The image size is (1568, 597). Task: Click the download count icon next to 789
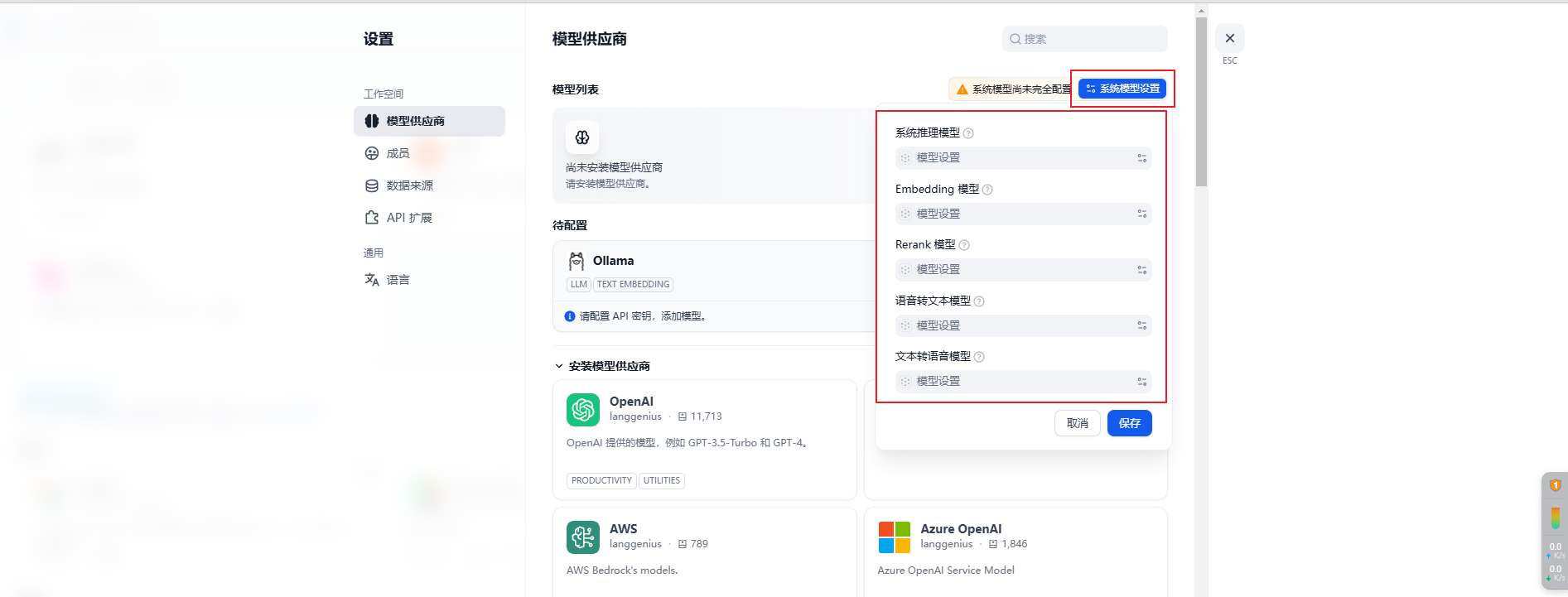tap(683, 544)
